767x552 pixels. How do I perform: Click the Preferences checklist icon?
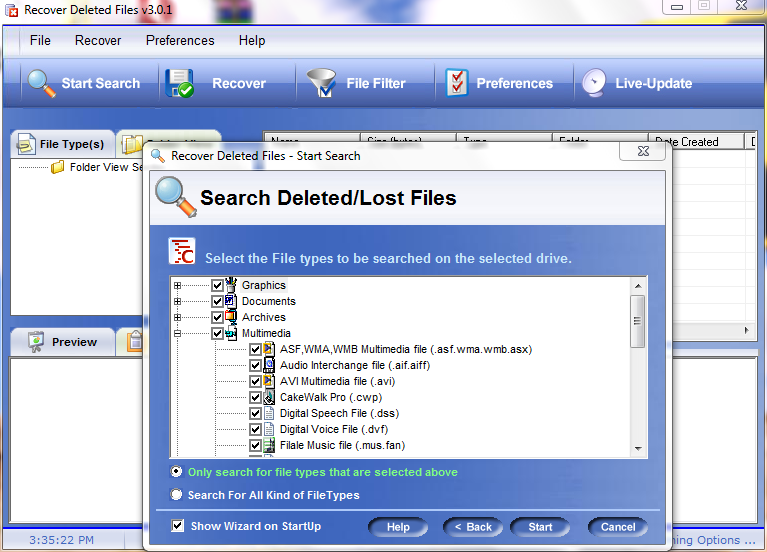click(x=457, y=83)
